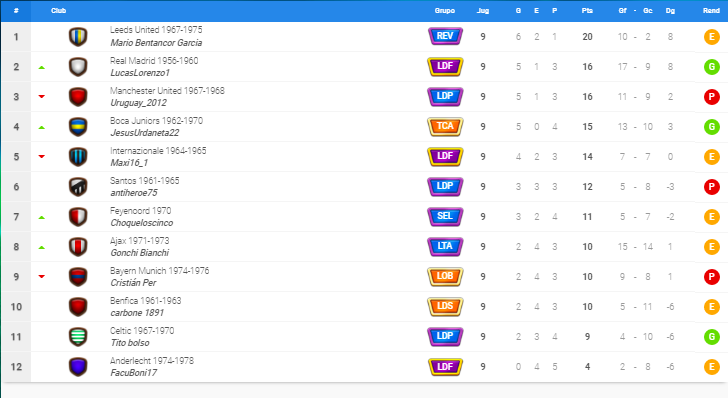The image size is (728, 398).
Task: Click the Internazionale striped shield icon
Action: 78,157
